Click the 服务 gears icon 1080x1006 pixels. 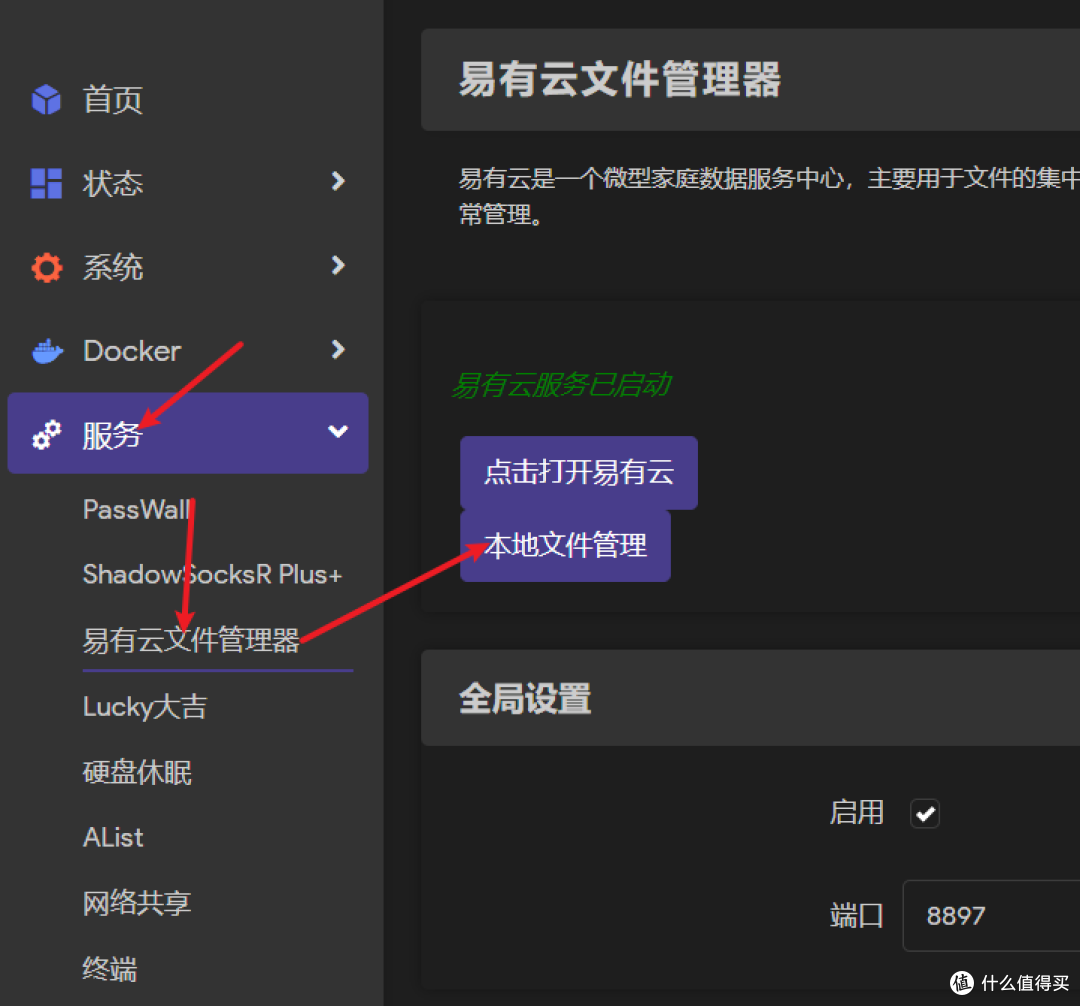[x=45, y=433]
